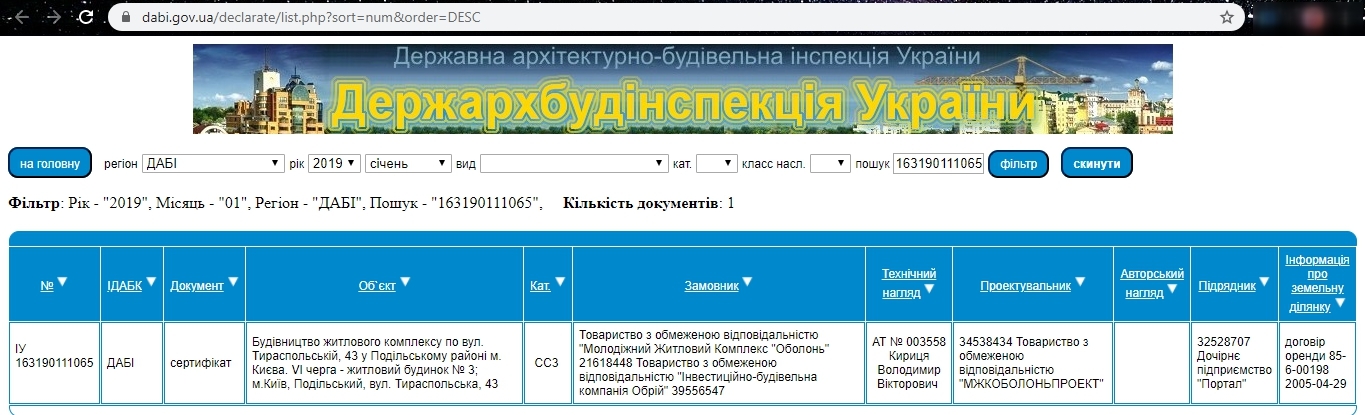Image resolution: width=1365 pixels, height=415 pixels.
Task: Sort by the Об`єкт column header
Action: click(377, 285)
